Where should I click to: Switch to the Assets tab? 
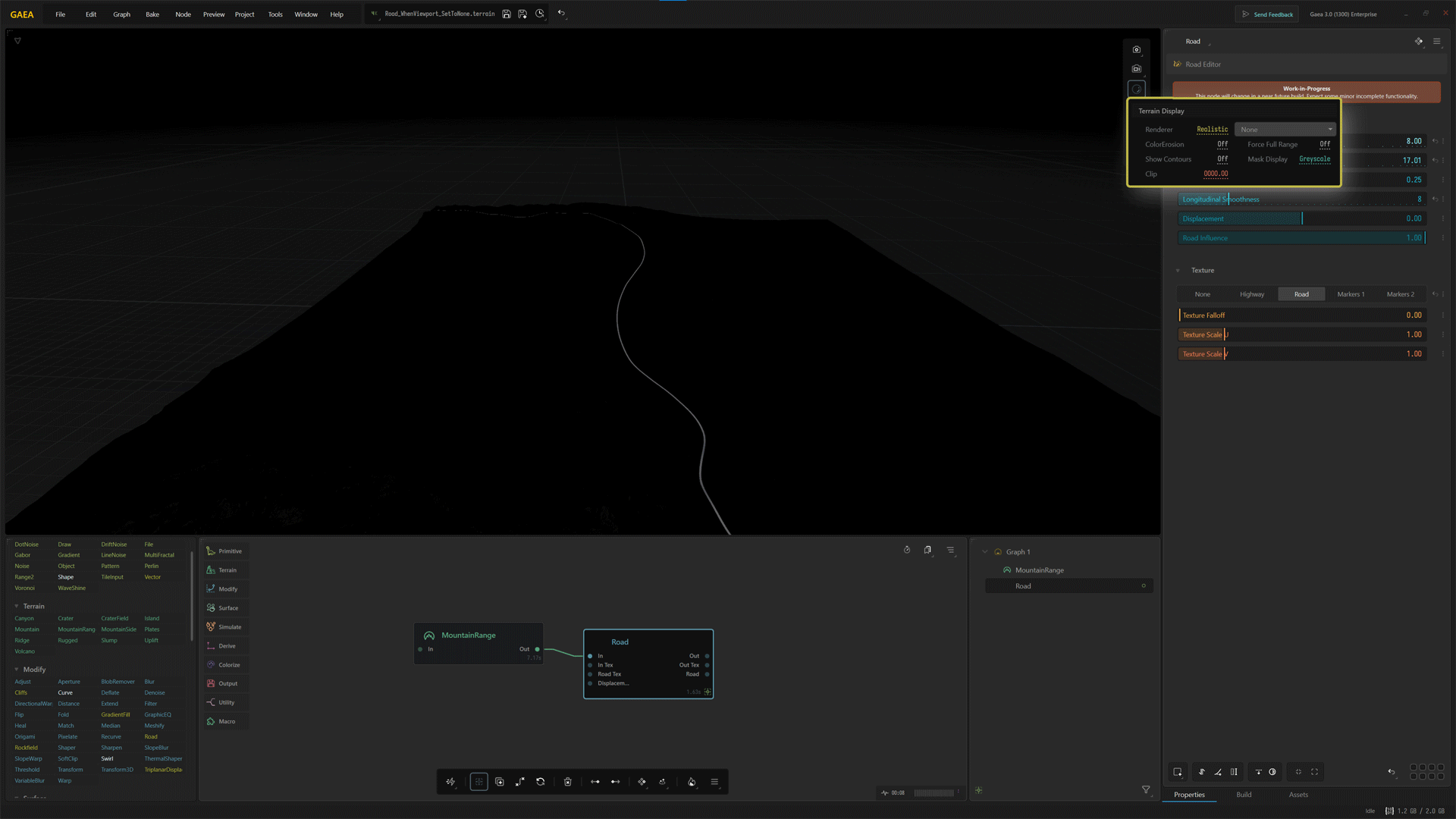point(1298,795)
